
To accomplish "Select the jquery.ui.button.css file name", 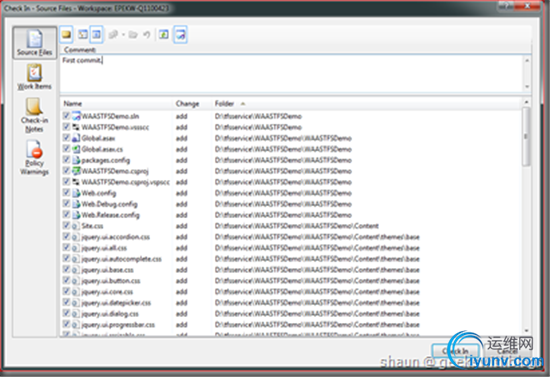I will [111, 281].
